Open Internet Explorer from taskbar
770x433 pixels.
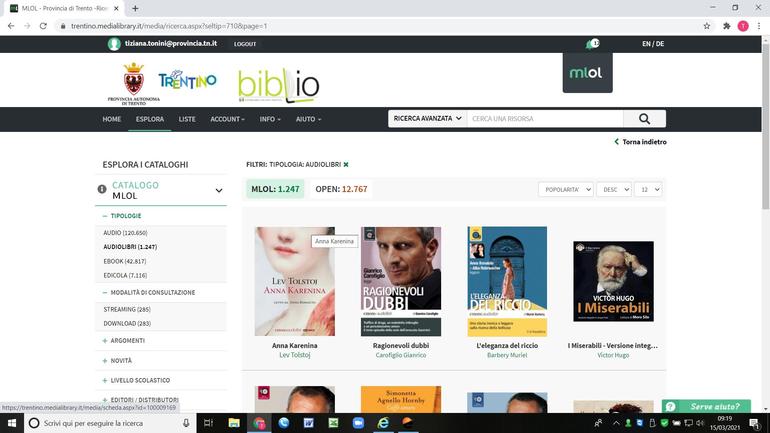coord(383,423)
